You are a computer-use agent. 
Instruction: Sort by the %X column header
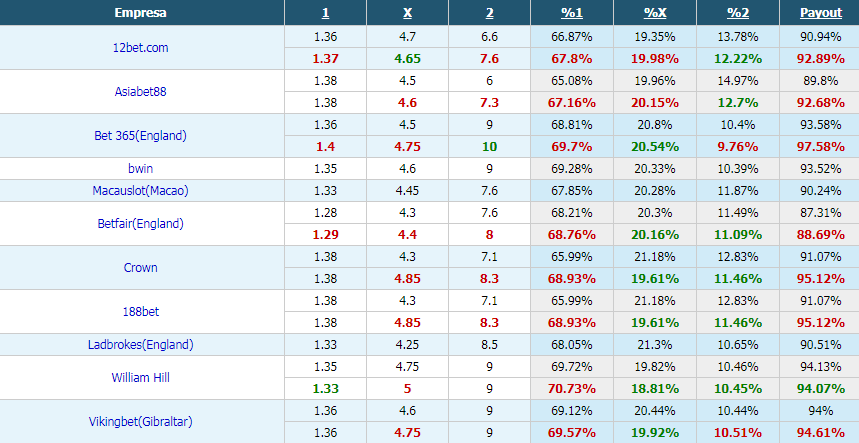(x=655, y=13)
